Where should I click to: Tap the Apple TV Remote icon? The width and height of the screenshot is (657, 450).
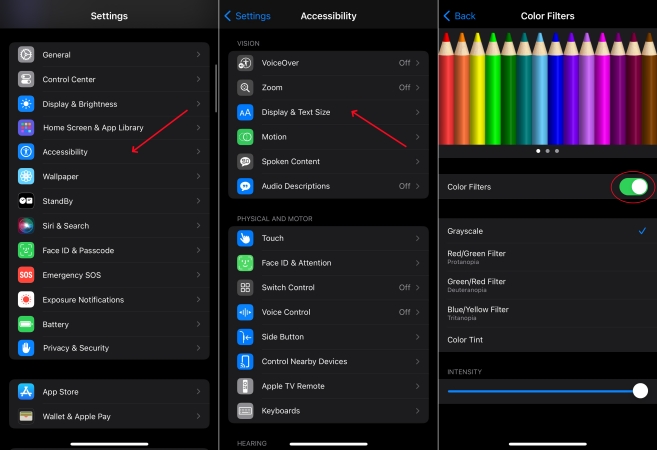(245, 386)
